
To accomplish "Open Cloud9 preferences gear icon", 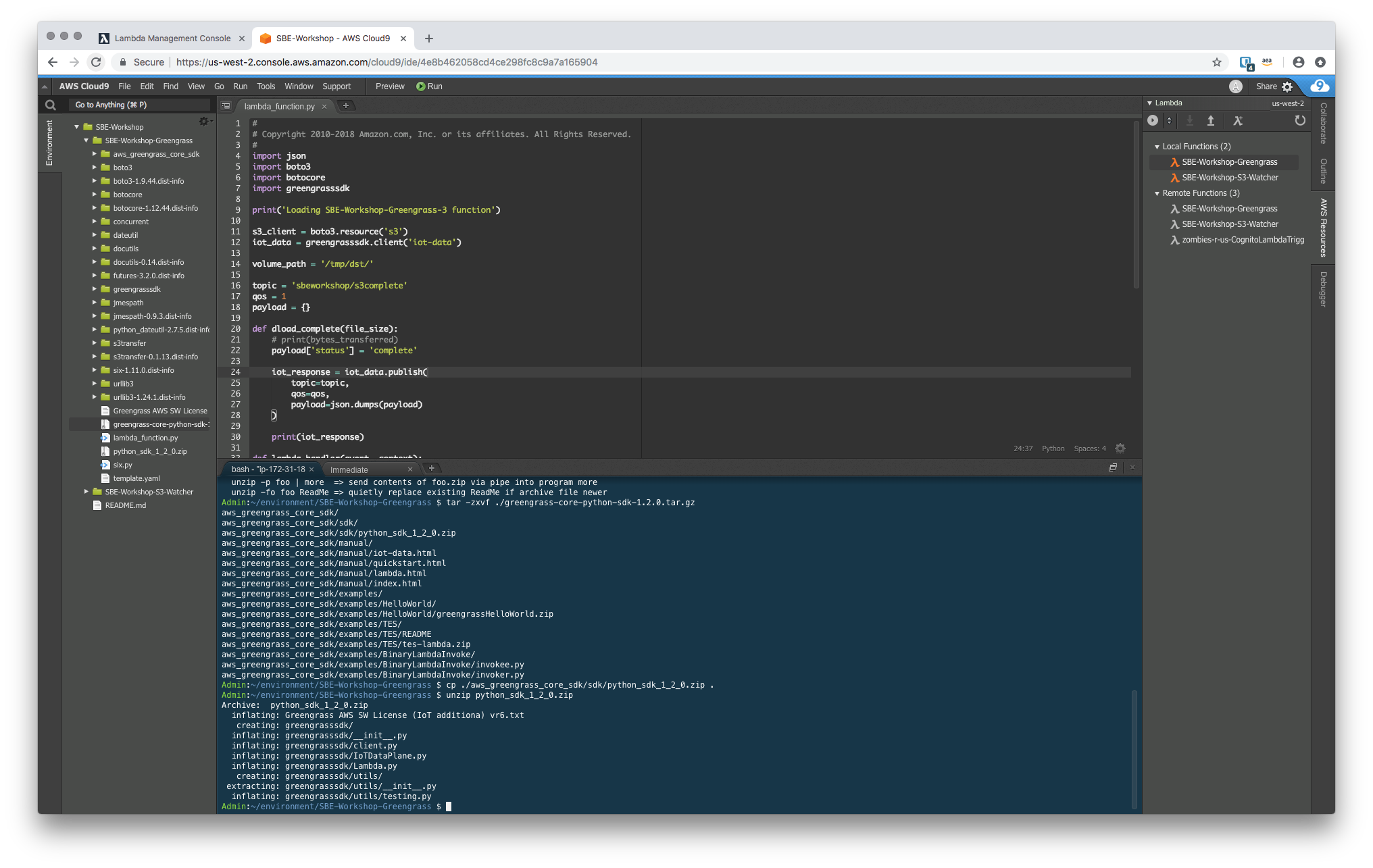I will [1288, 86].
